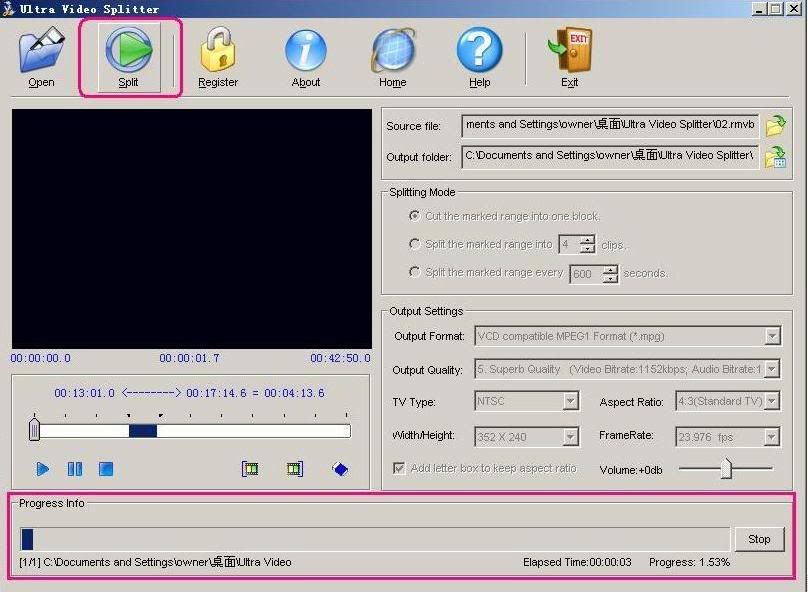Expand the Output Quality dropdown
The height and width of the screenshot is (592, 808).
tap(772, 369)
